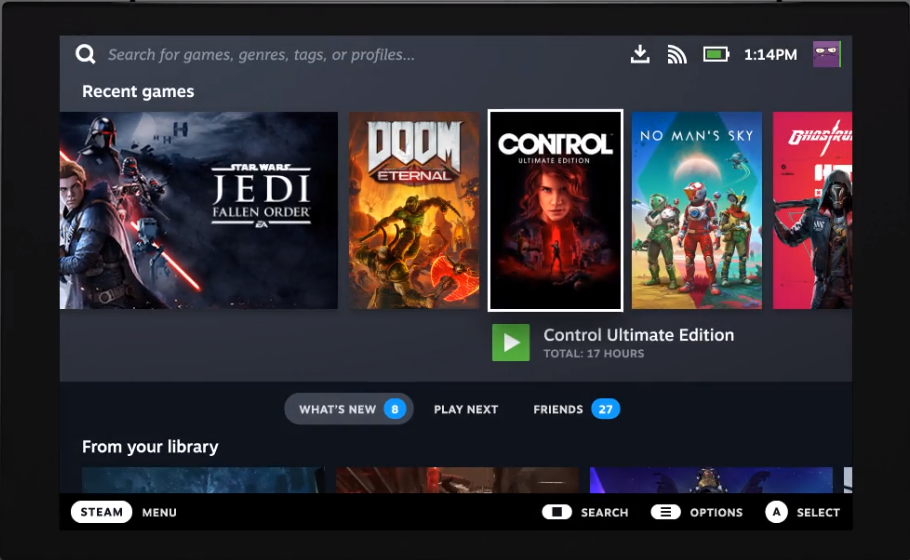The height and width of the screenshot is (560, 910).
Task: Select the Ghostrunner game cover
Action: [812, 210]
